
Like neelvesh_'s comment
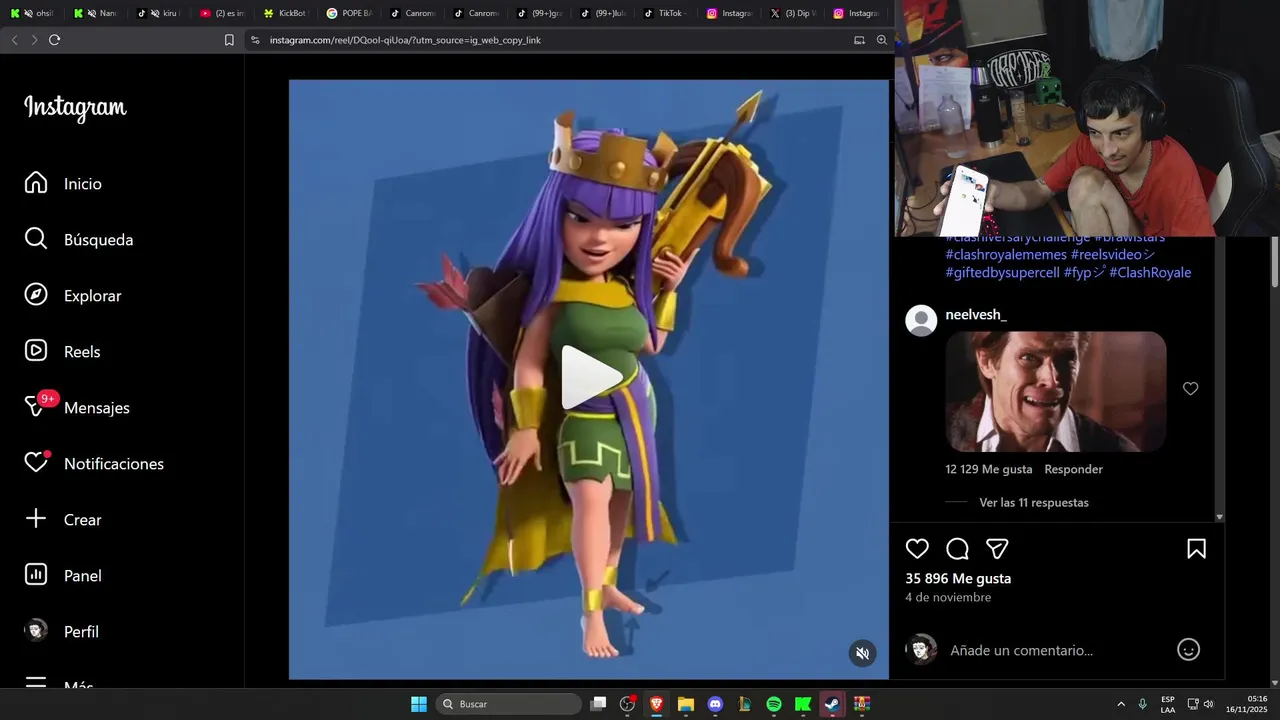(1190, 389)
